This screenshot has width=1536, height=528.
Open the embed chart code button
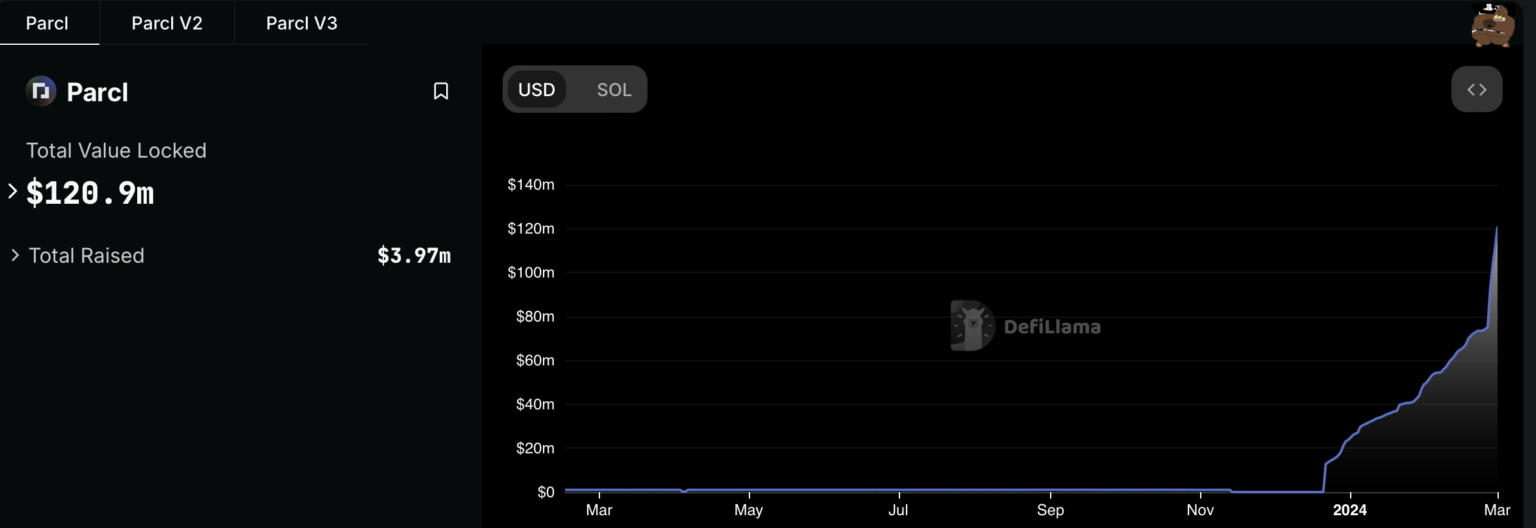(x=1476, y=90)
